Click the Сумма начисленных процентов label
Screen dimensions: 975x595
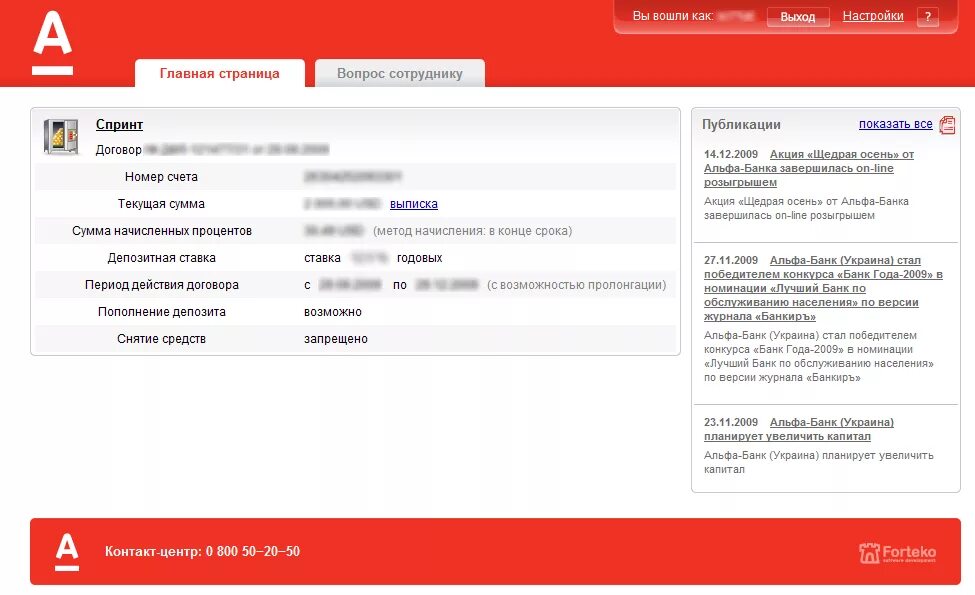[162, 231]
